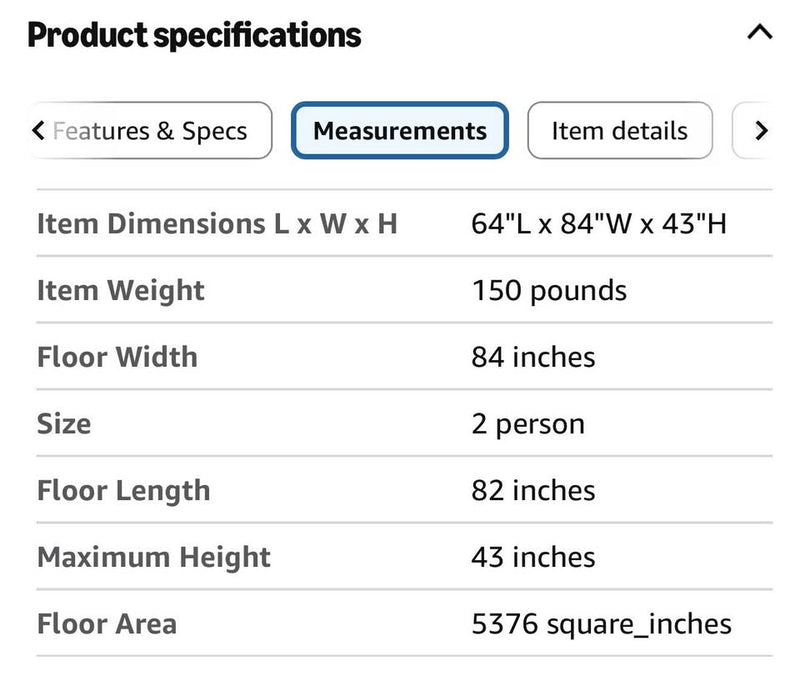This screenshot has height=676, width=800.
Task: Click the Floor Area label
Action: click(x=107, y=623)
